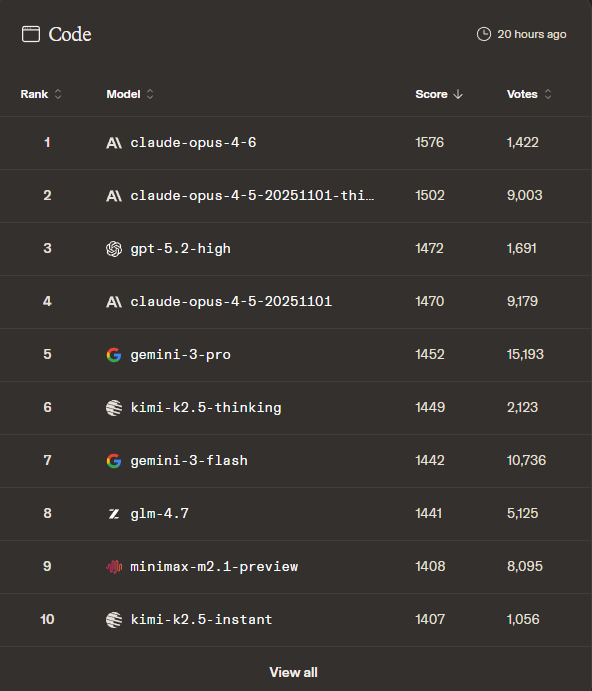Click the Score column header label
Image resolution: width=592 pixels, height=691 pixels.
(431, 94)
